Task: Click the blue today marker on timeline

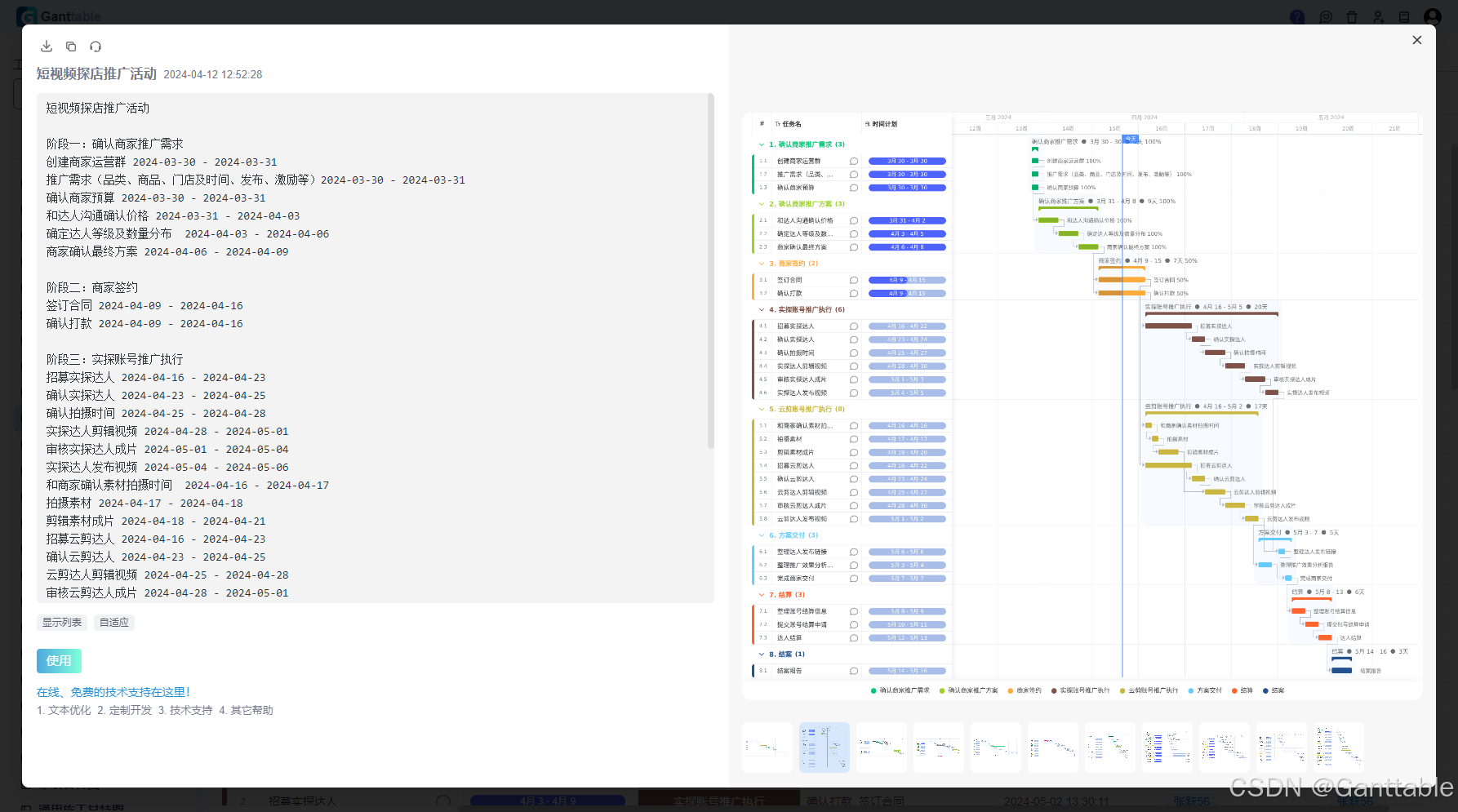Action: click(x=1130, y=140)
